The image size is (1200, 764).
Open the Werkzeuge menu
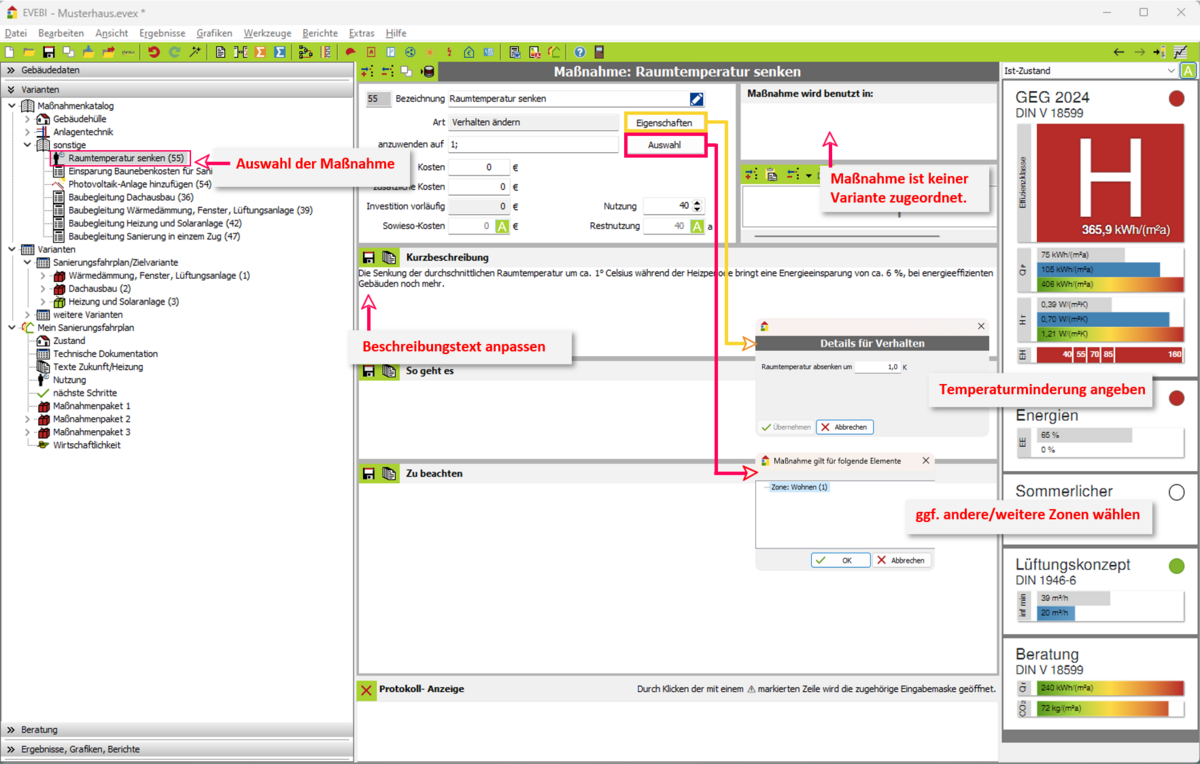click(x=266, y=33)
